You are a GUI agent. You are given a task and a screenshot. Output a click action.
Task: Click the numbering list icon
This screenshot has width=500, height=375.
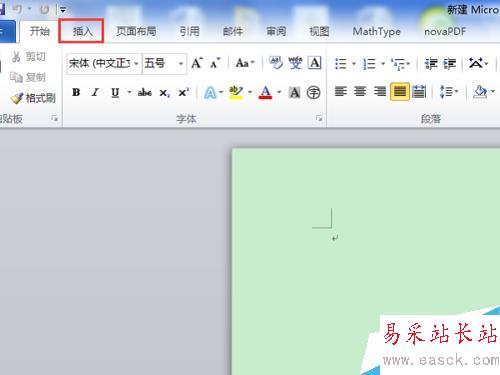[369, 63]
